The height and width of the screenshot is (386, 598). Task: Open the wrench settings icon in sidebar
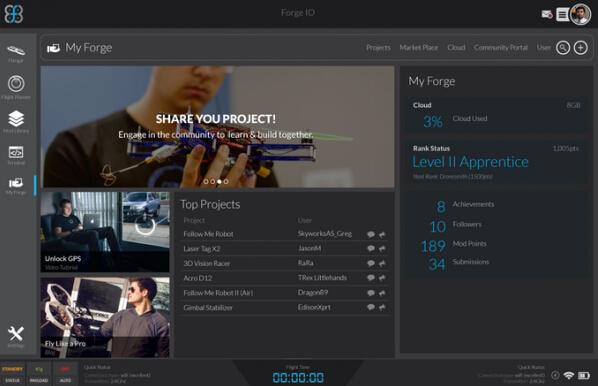point(16,336)
